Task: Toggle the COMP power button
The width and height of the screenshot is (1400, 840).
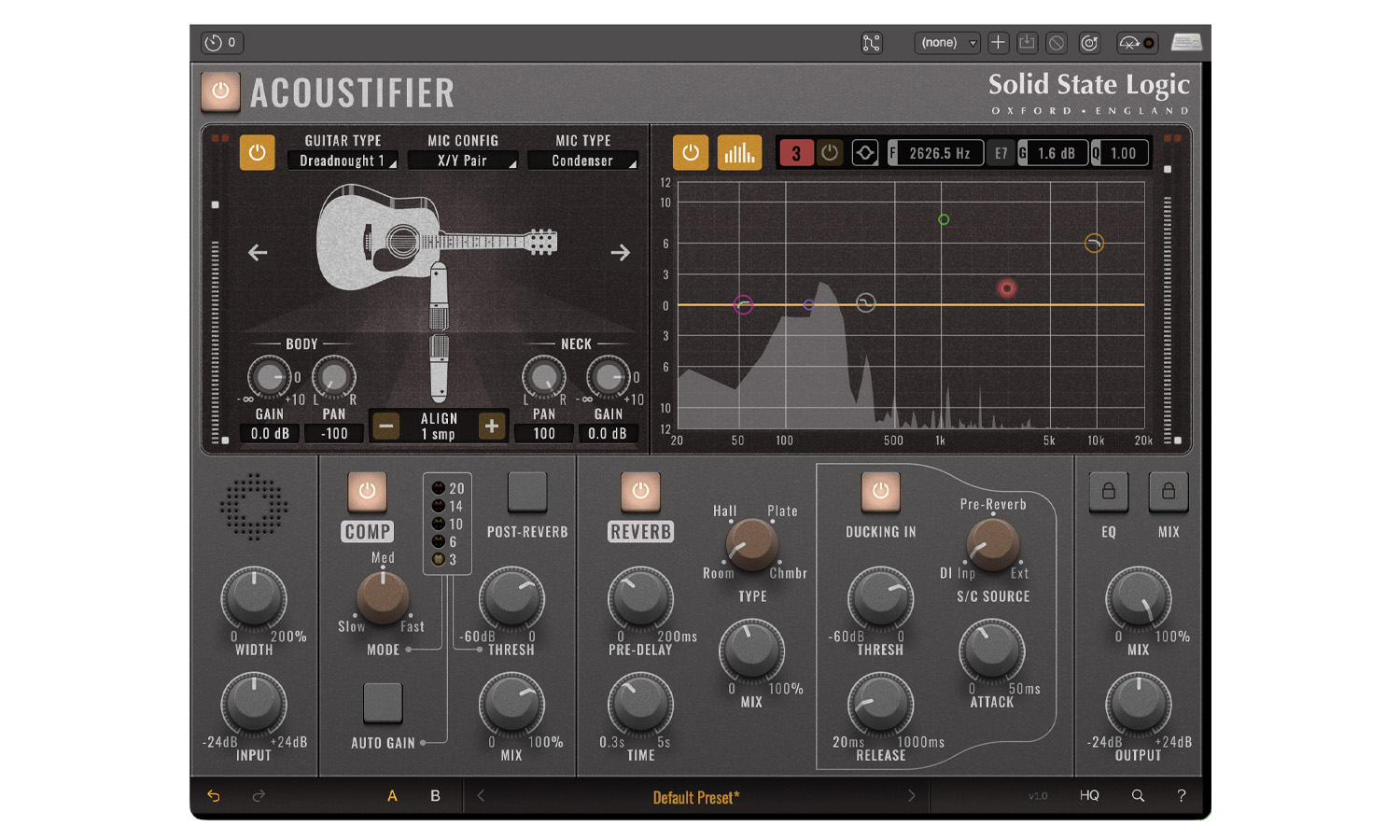Action: point(368,491)
